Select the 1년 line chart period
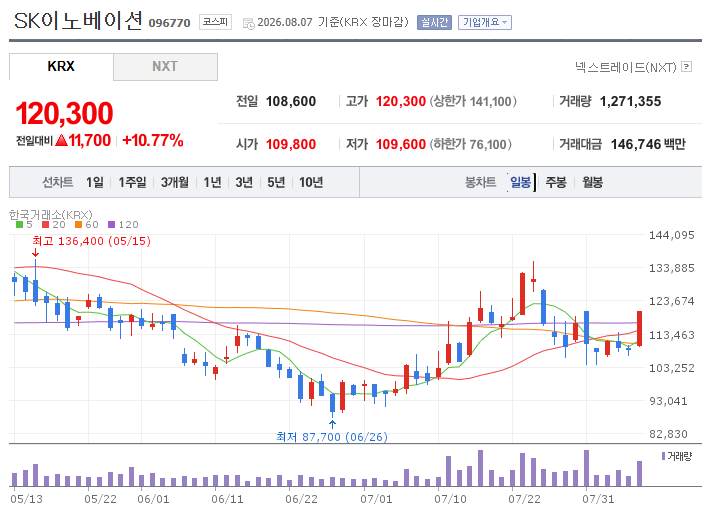Screen dimensions: 702x514 pyautogui.click(x=212, y=182)
